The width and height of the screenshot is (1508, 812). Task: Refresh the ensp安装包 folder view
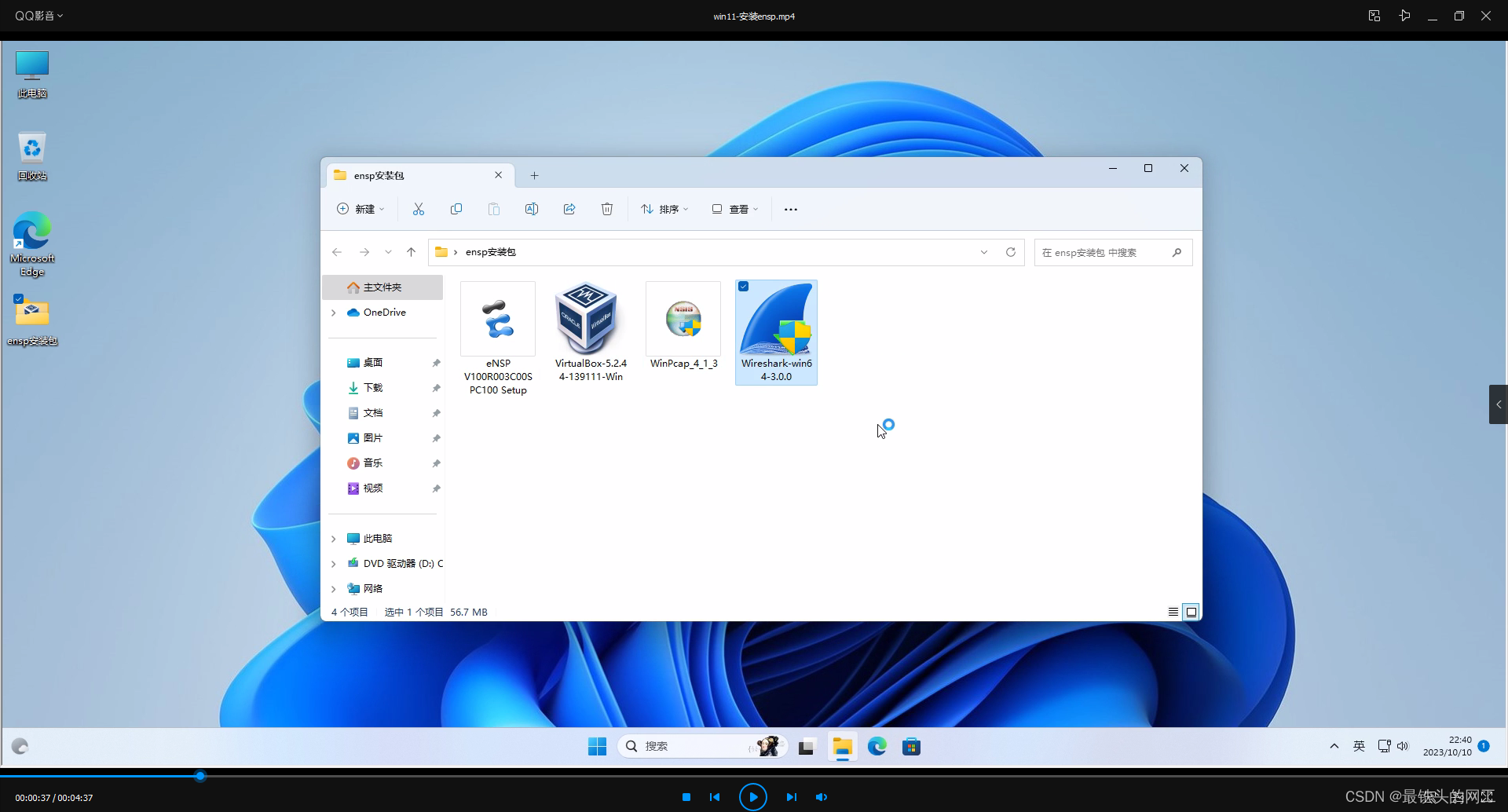point(1011,252)
